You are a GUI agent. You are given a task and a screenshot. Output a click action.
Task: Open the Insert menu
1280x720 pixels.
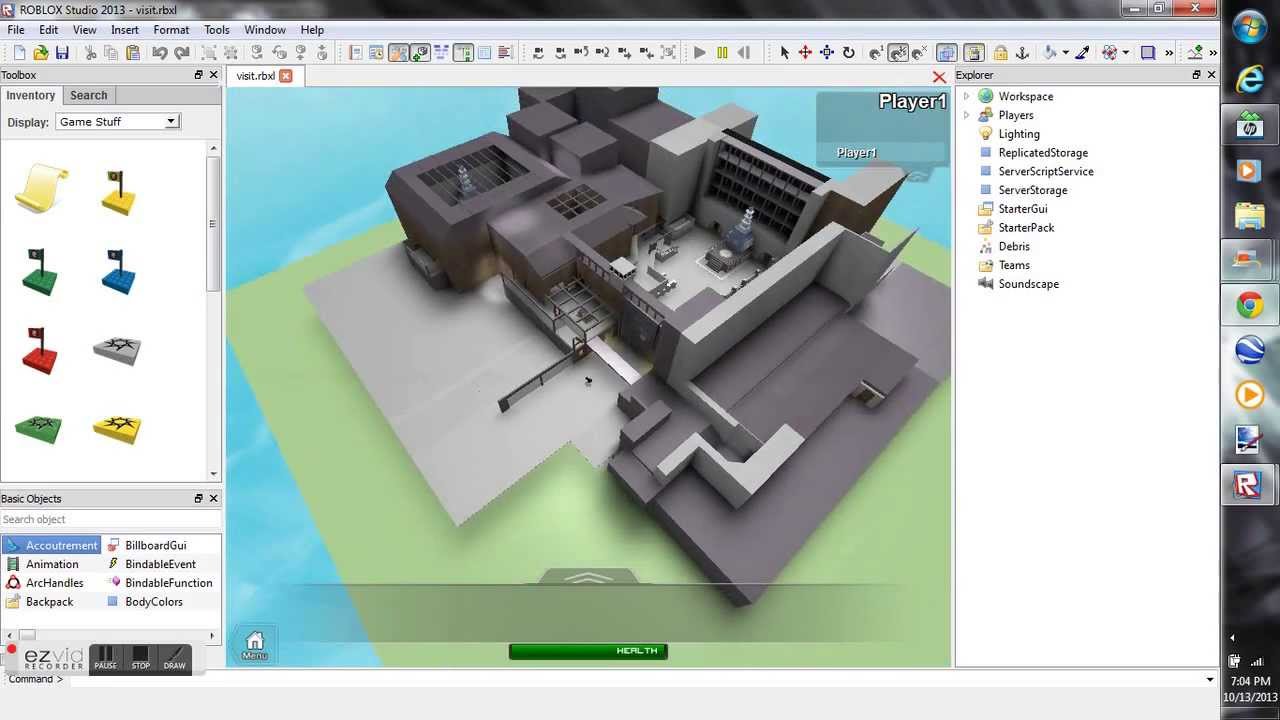(125, 30)
